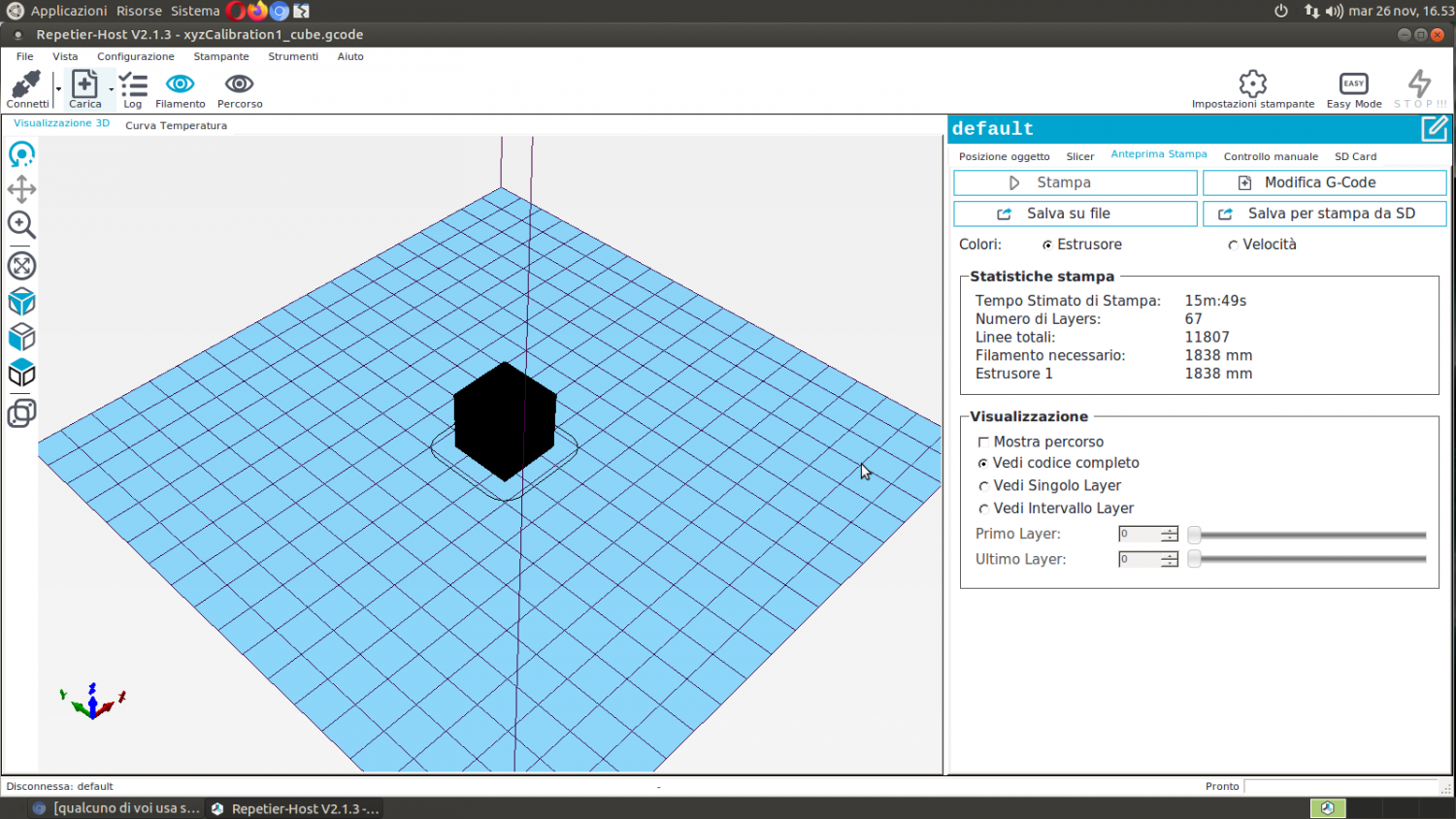Open the Strumenti menu
Image resolution: width=1456 pixels, height=819 pixels.
293,56
